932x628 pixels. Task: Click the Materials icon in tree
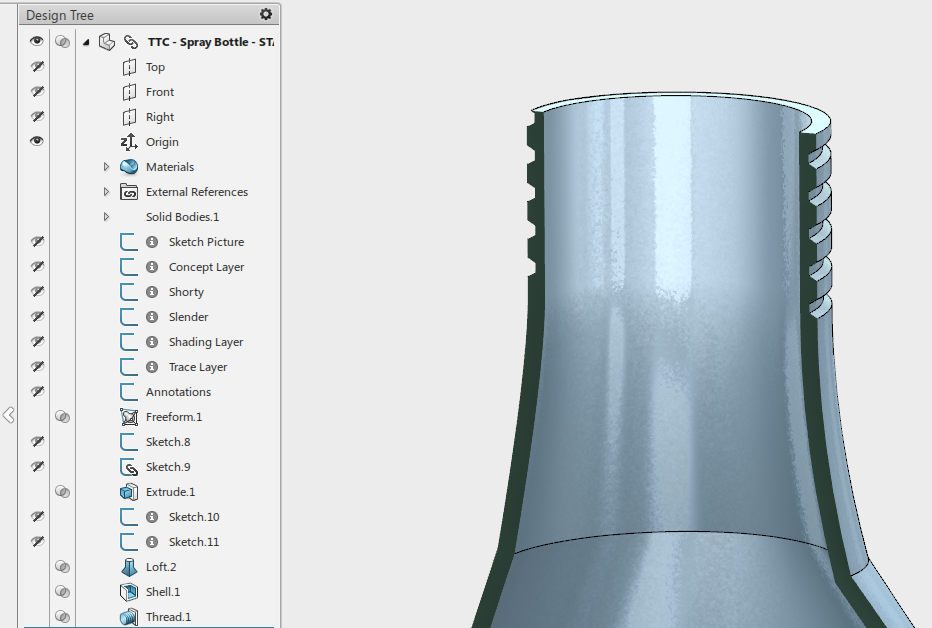(128, 167)
